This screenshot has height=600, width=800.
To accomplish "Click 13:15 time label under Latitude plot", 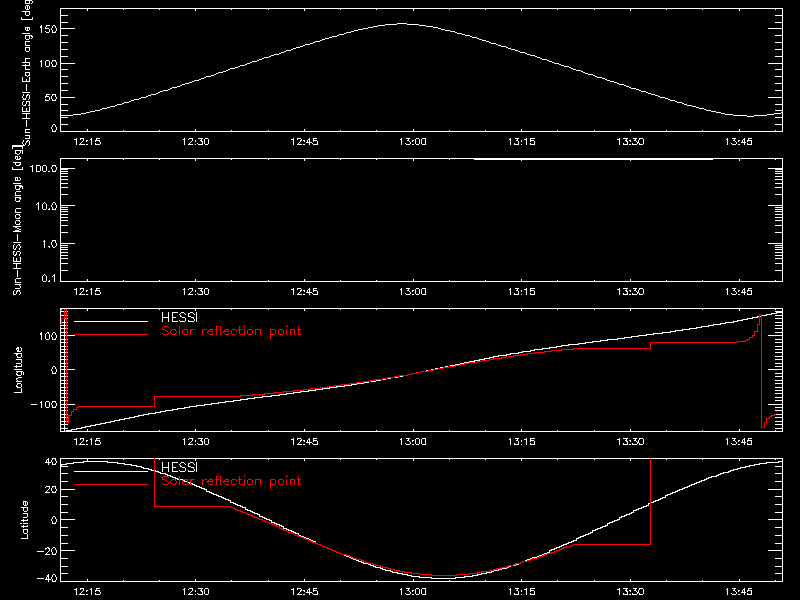I will [521, 592].
